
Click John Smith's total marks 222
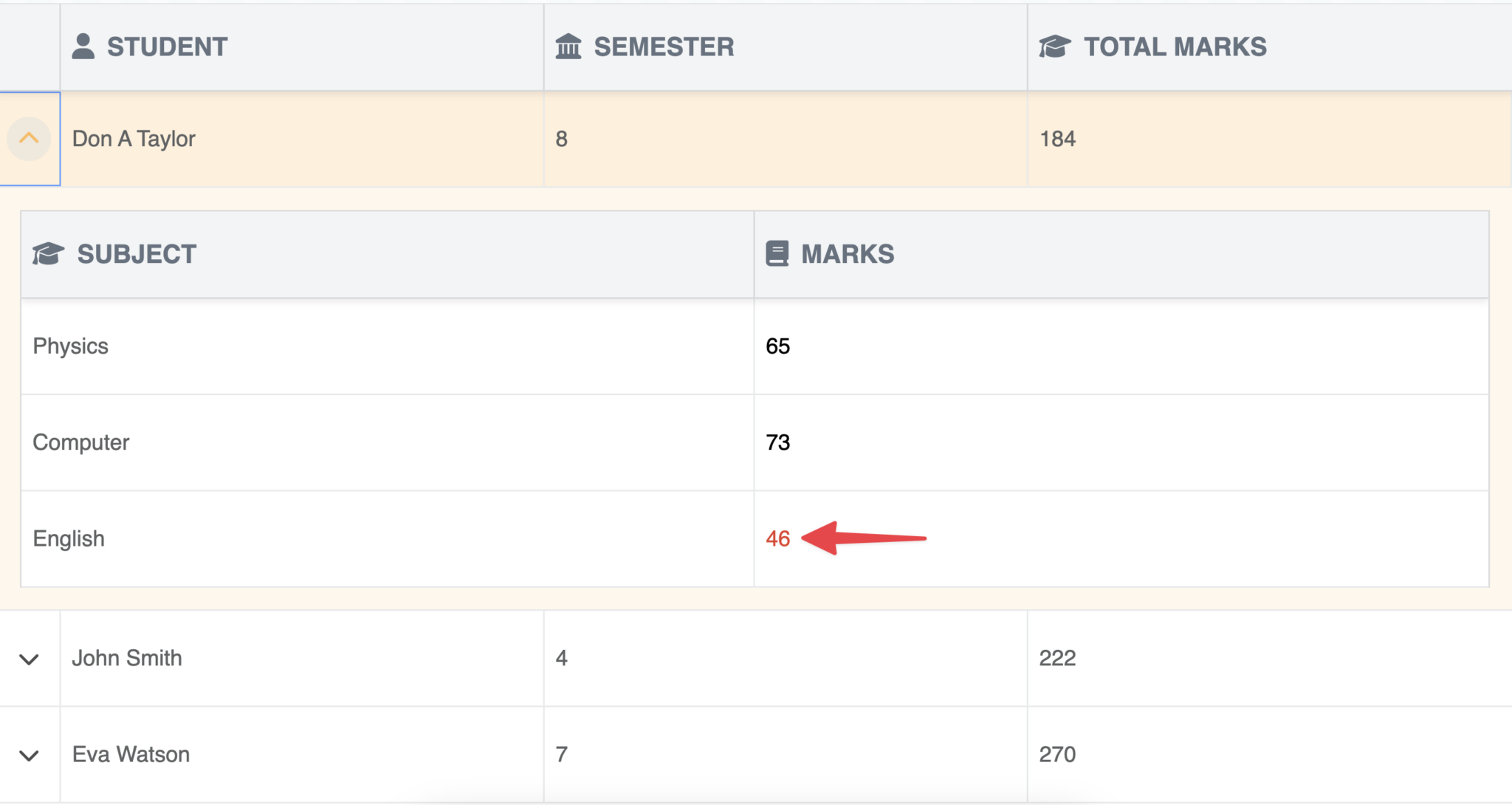[x=1057, y=658]
